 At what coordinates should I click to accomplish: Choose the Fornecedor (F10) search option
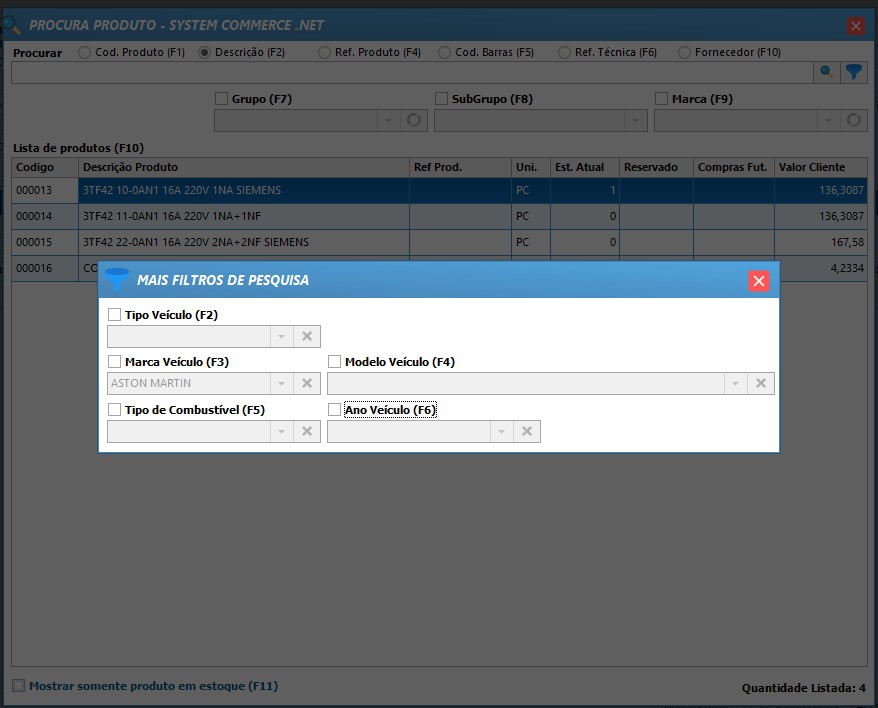(685, 52)
